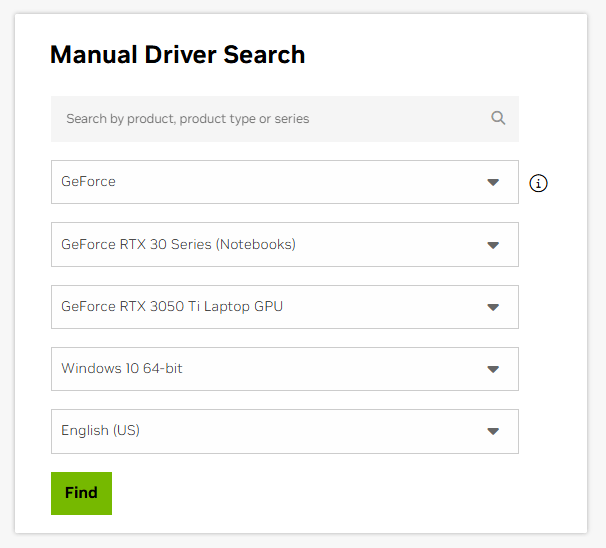Click the caret on RTX 3050 Ti dropdown

(x=493, y=307)
